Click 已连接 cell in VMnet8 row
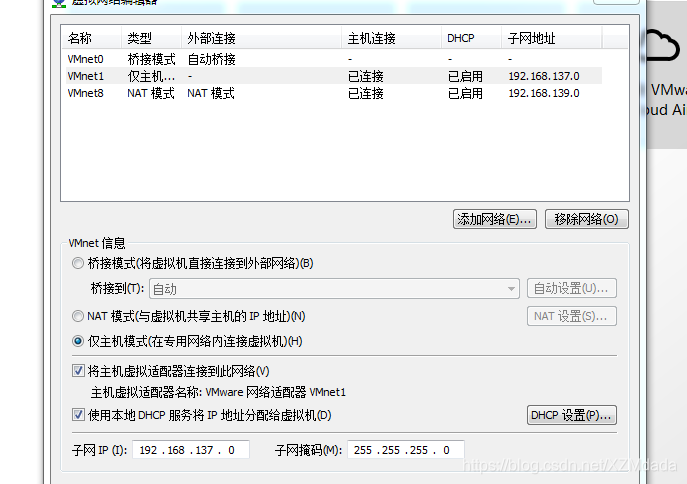 coord(365,93)
